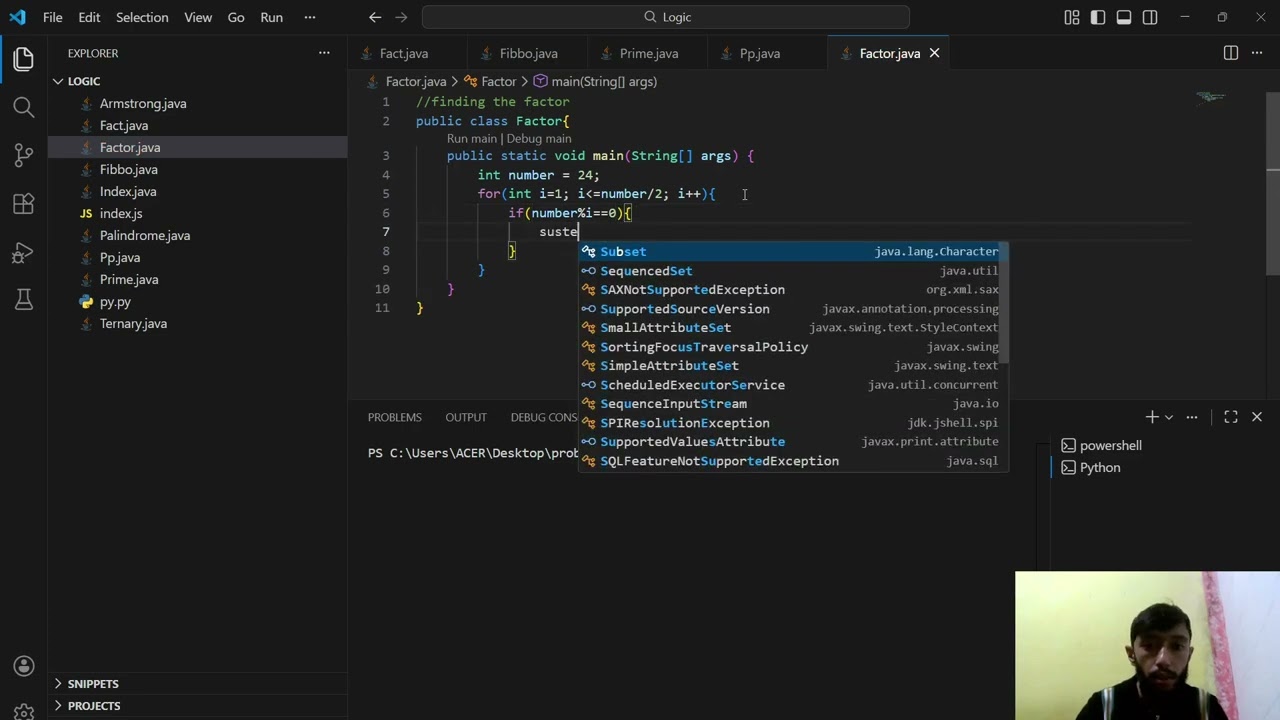Screen dimensions: 1280x720
Task: Select the SequencedSet completion suggestion
Action: (793, 271)
